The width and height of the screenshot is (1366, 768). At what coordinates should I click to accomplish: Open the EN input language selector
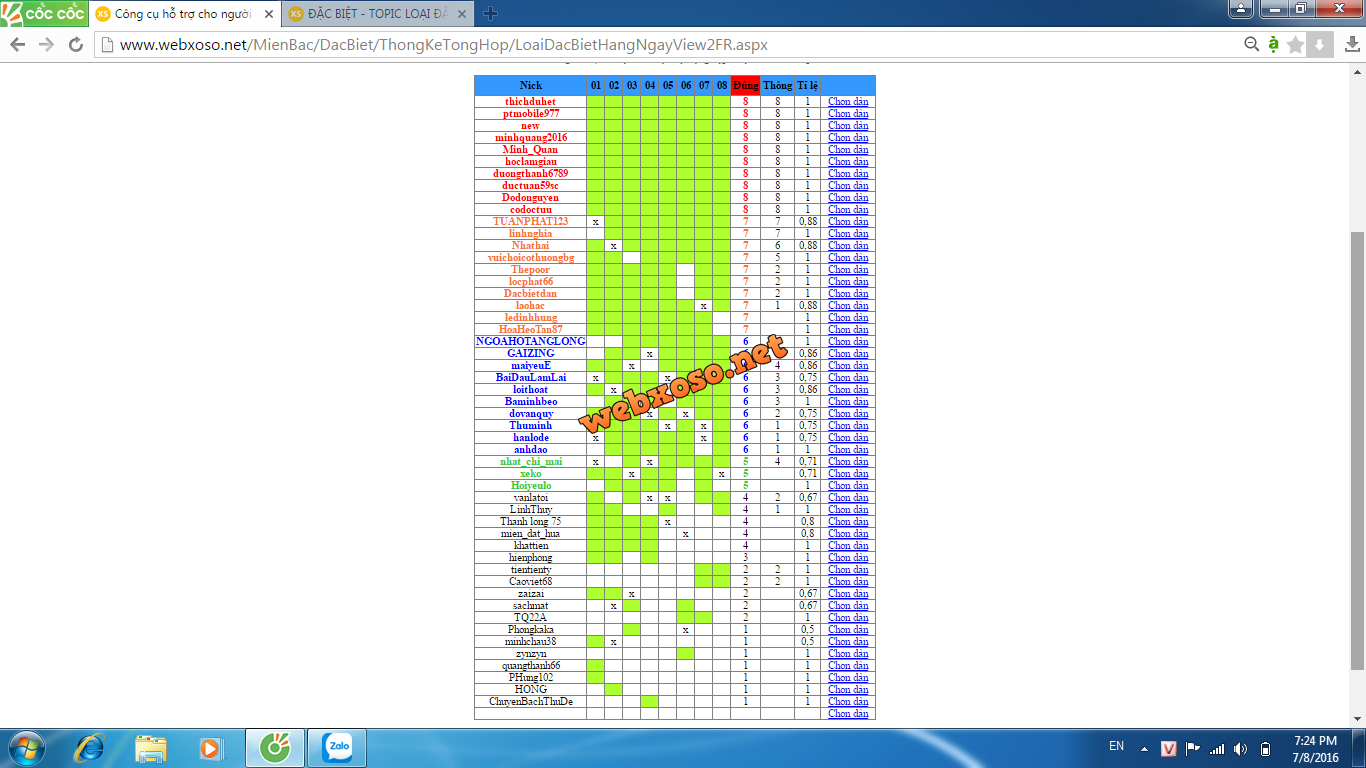tap(1116, 747)
